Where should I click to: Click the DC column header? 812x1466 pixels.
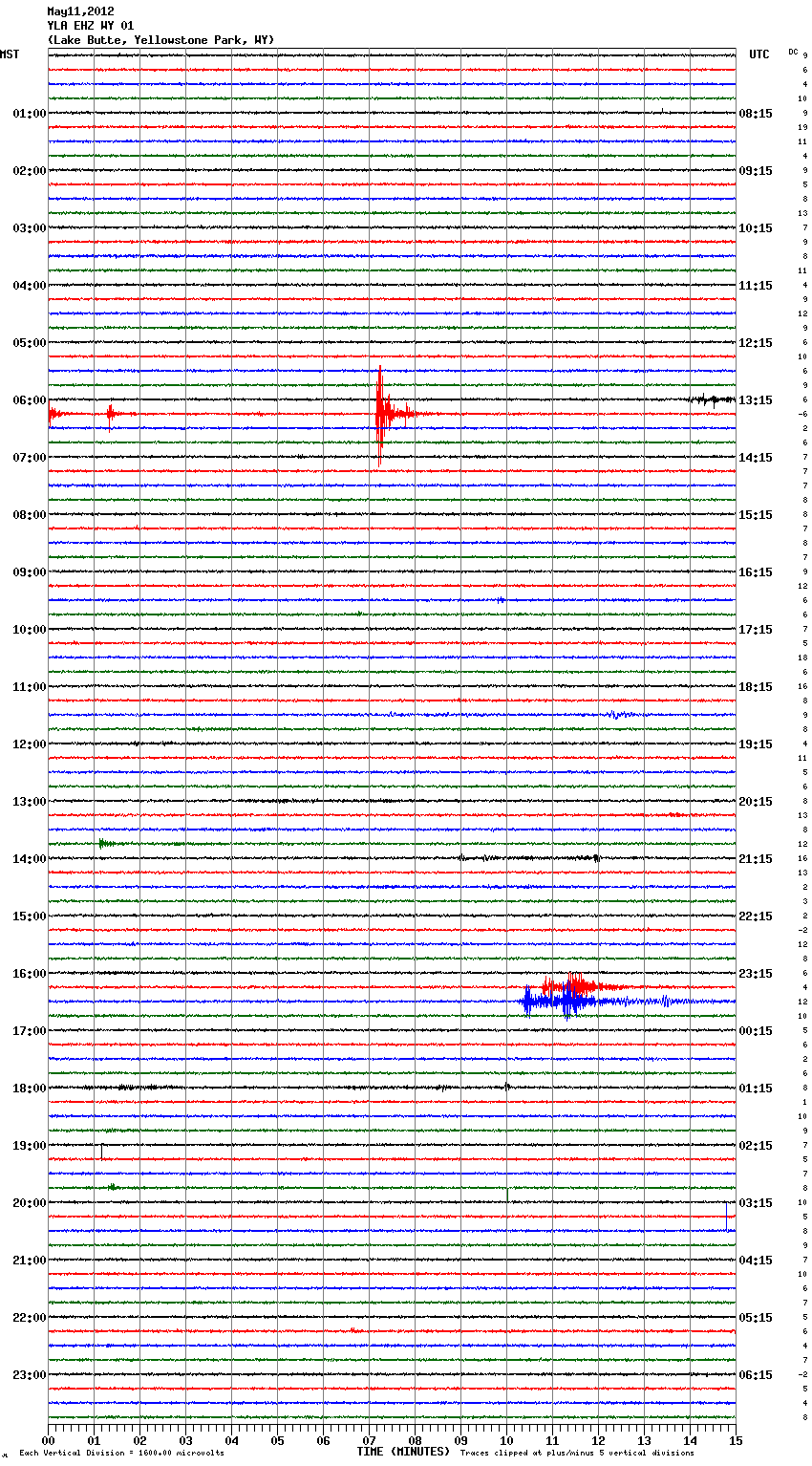click(x=793, y=51)
